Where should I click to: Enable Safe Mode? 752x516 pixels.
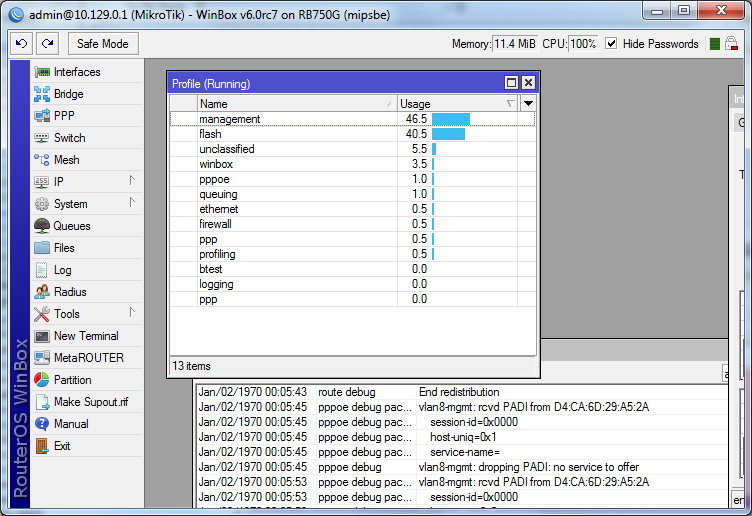pos(103,44)
